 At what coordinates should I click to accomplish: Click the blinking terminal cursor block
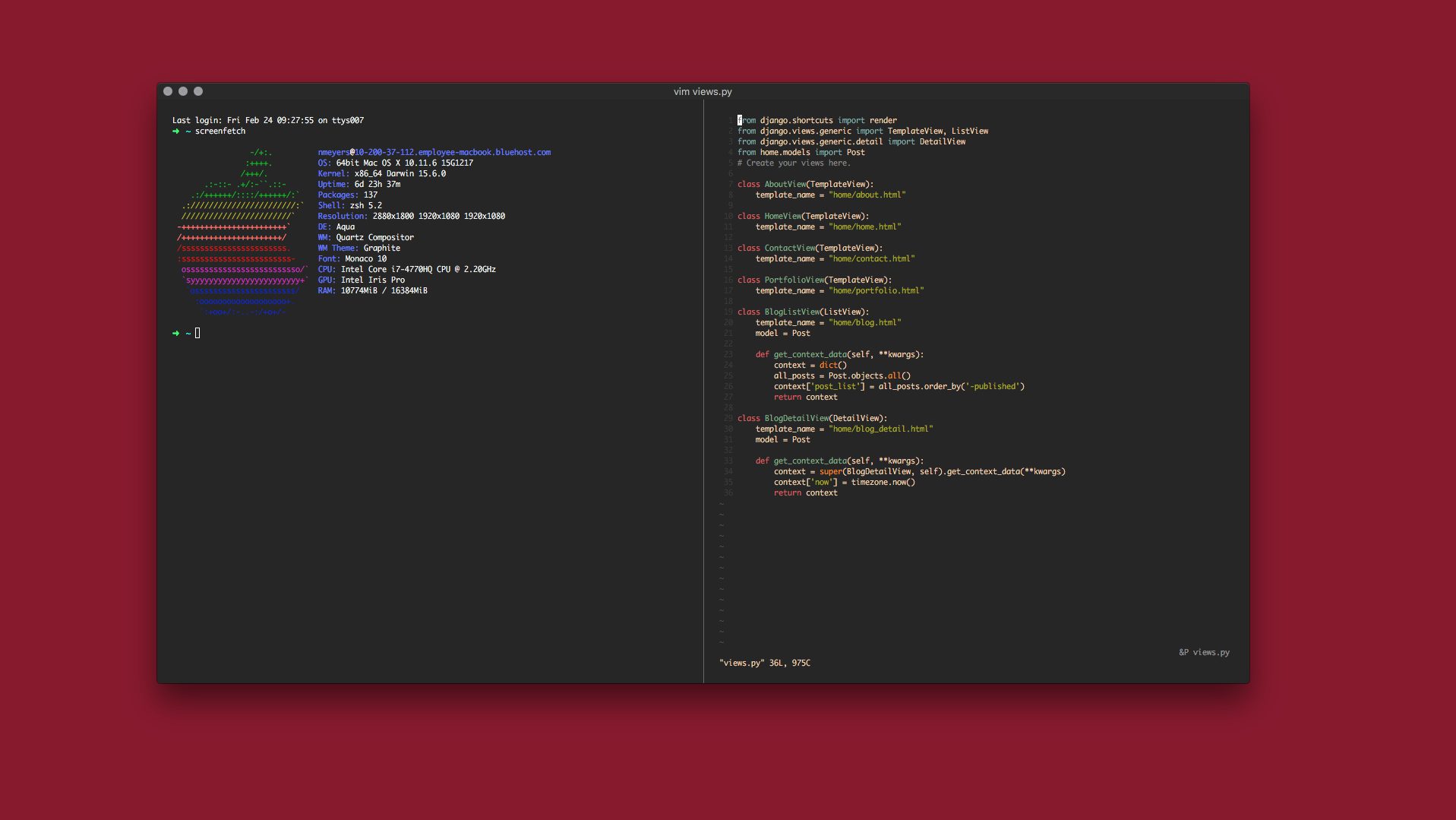click(x=197, y=333)
